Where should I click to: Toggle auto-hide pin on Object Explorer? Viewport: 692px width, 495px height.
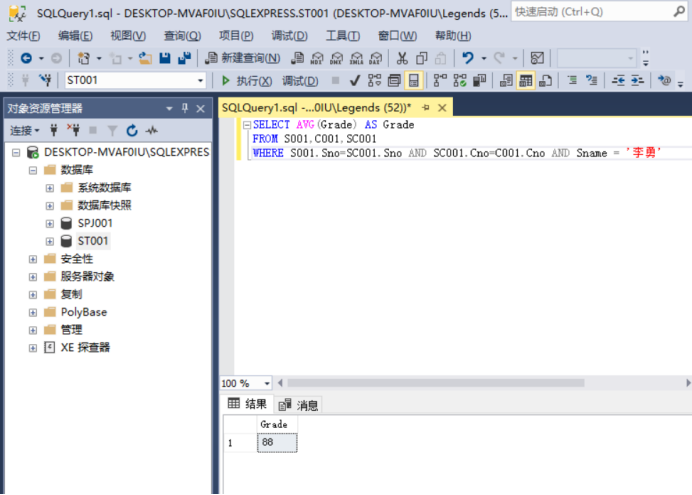(x=185, y=108)
